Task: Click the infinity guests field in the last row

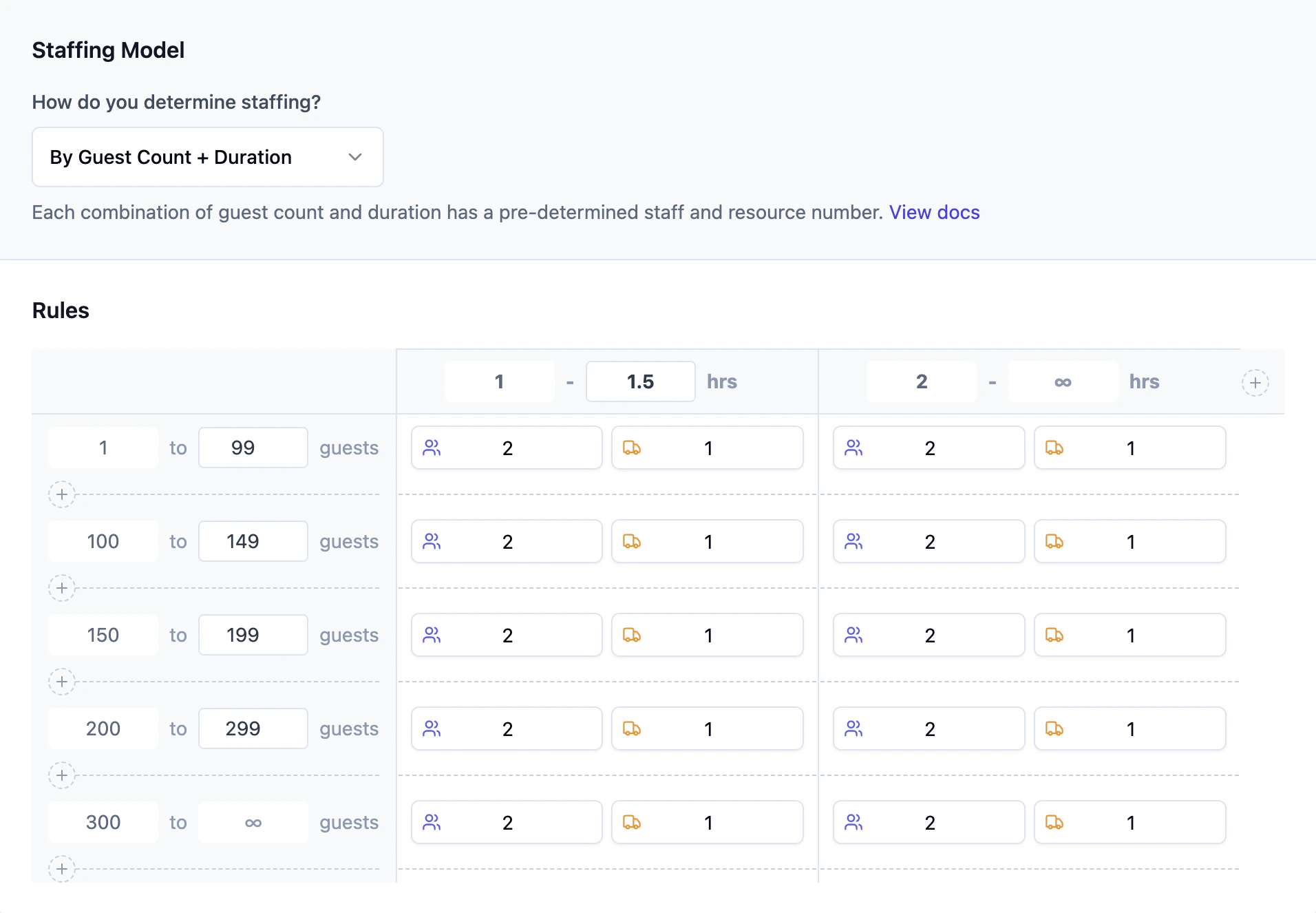Action: 253,822
